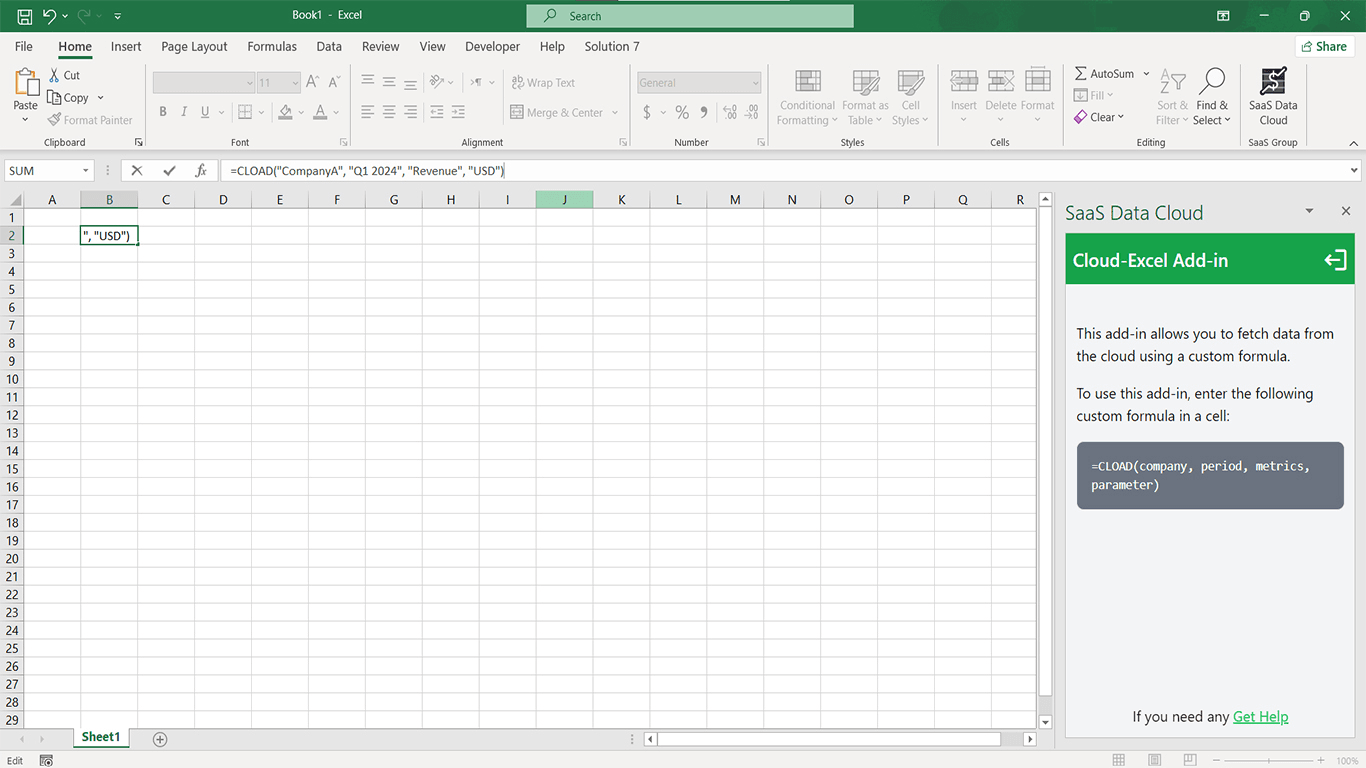Viewport: 1366px width, 768px height.
Task: Switch to the Developer tab
Action: 492,46
